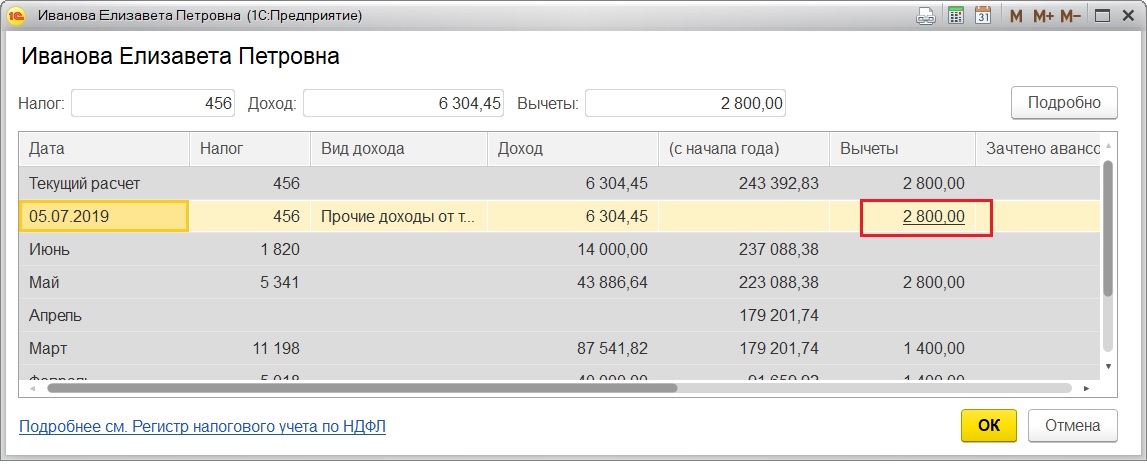Click the M+ memory add button
The height and width of the screenshot is (464, 1147).
coord(1043,16)
